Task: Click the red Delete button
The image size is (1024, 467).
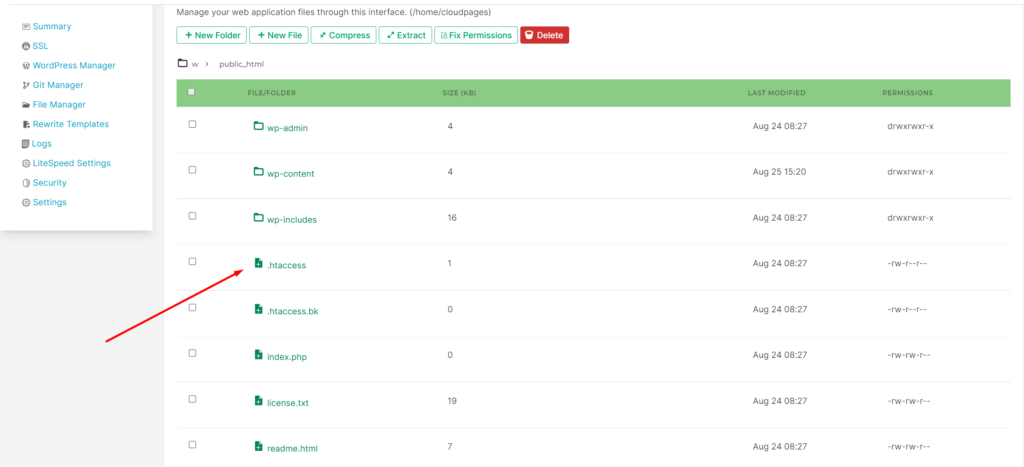Action: 545,35
